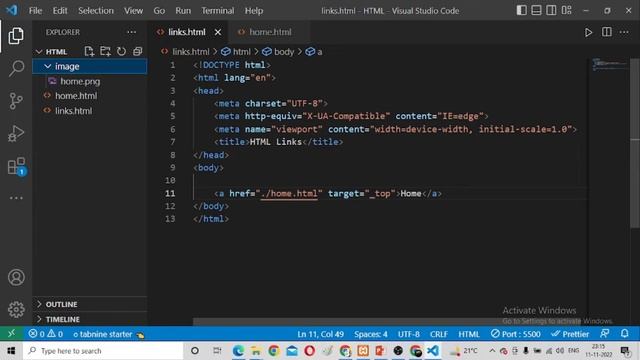Click the VS Code logo icon

[x=11, y=10]
